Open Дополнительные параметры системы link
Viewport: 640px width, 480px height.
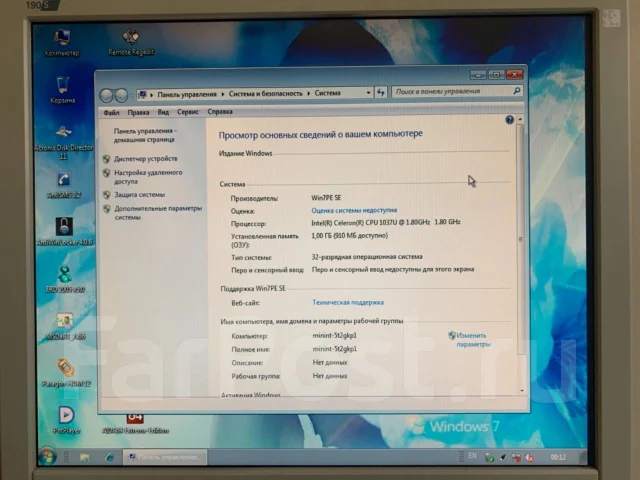(x=158, y=213)
